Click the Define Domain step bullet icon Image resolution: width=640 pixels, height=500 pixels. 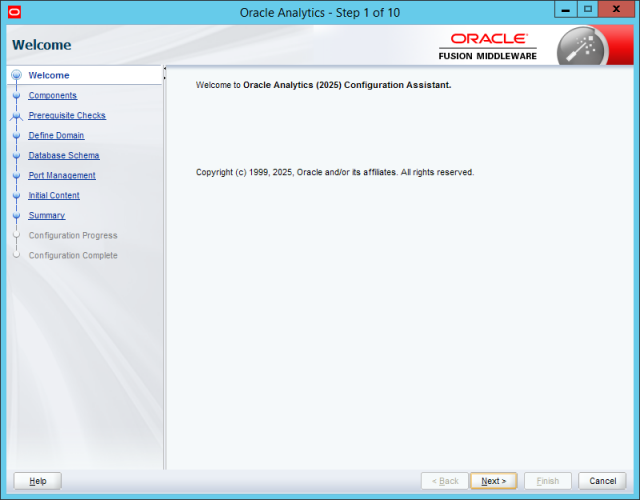pyautogui.click(x=16, y=136)
